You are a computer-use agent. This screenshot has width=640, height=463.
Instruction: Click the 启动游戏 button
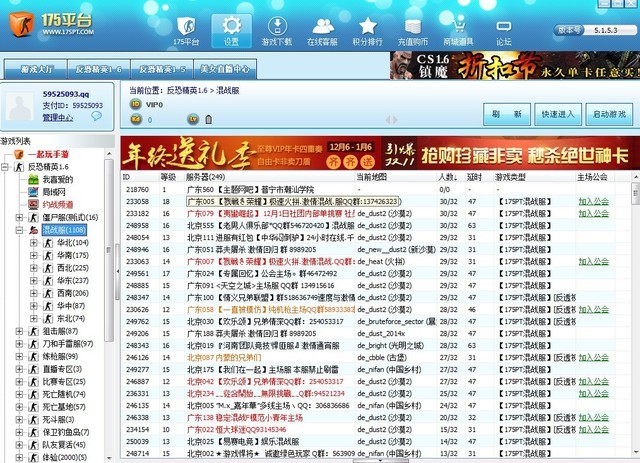(609, 115)
